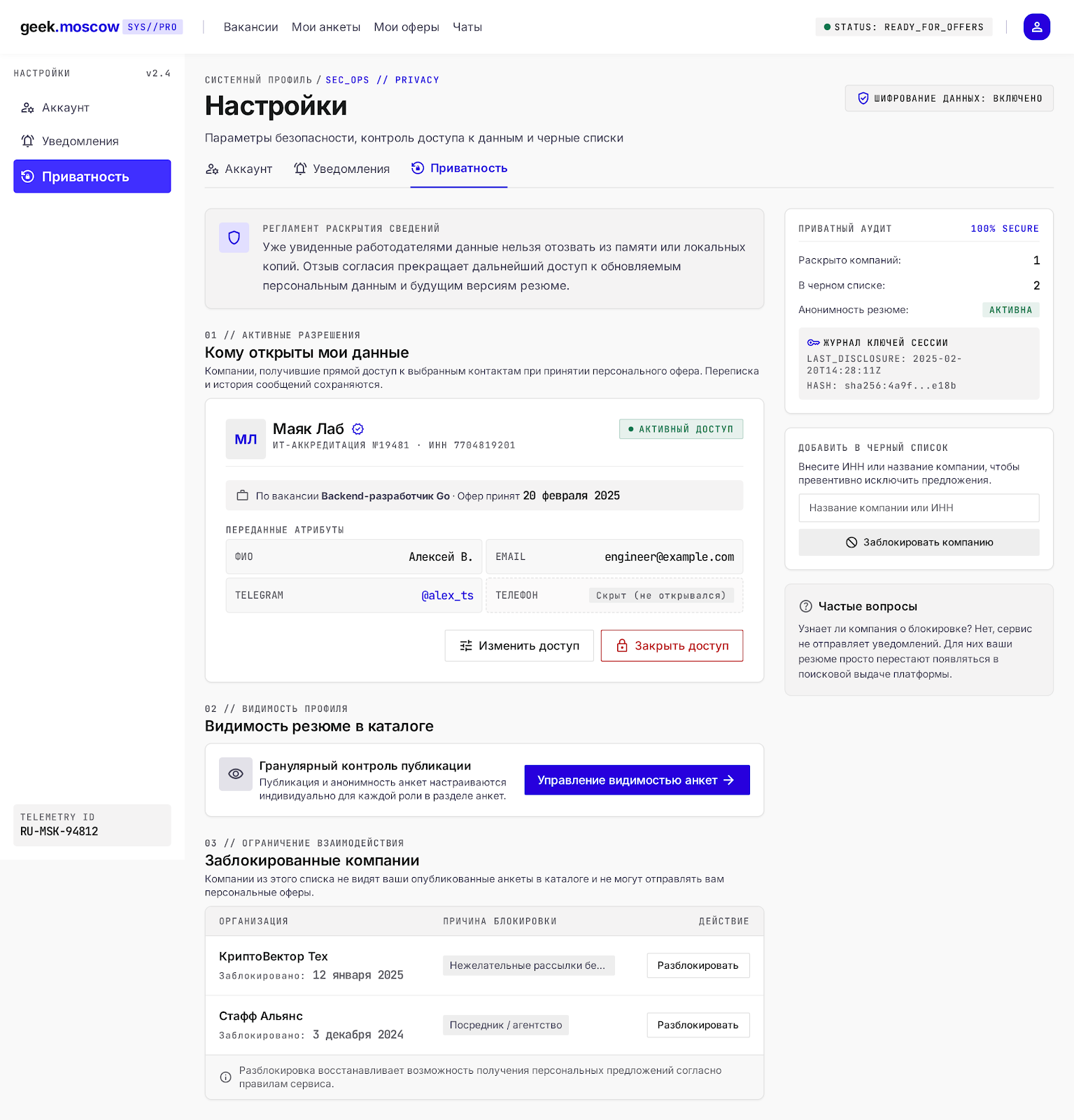1074x1120 pixels.
Task: Click the Посредник / агентство reason tag
Action: (x=506, y=1025)
